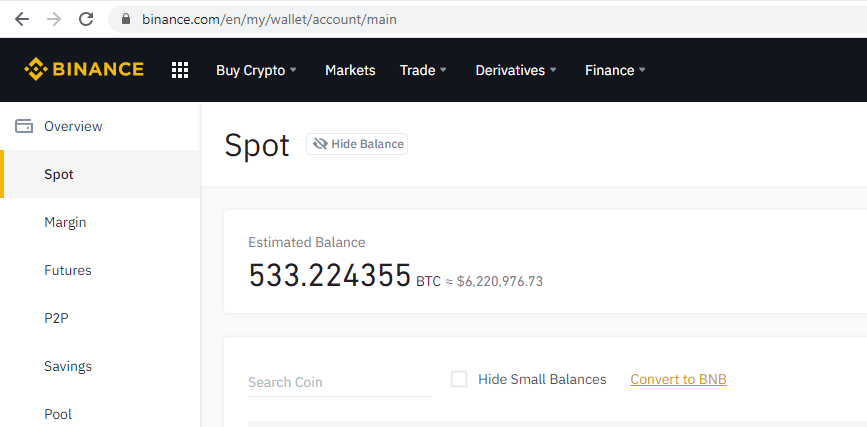Expand the Finance dropdown menu
This screenshot has height=427, width=867.
point(615,70)
